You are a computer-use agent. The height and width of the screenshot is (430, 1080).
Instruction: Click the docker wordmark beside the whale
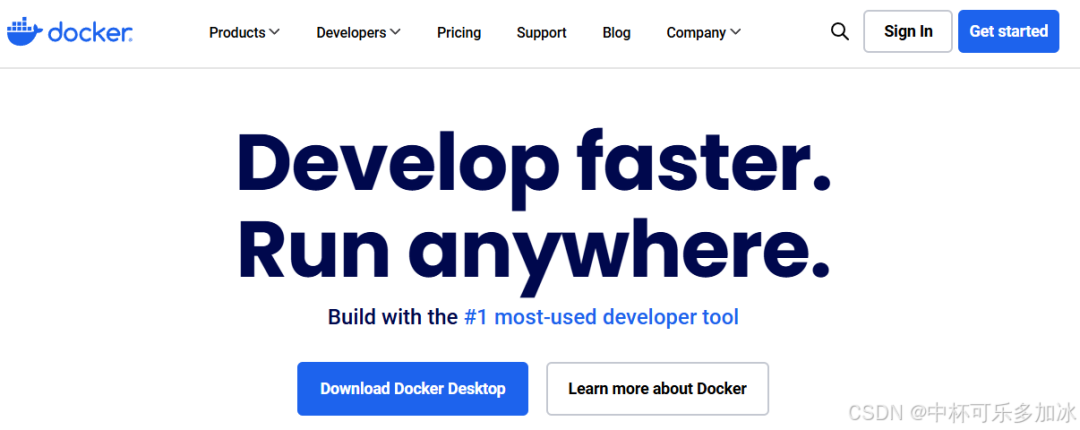90,32
